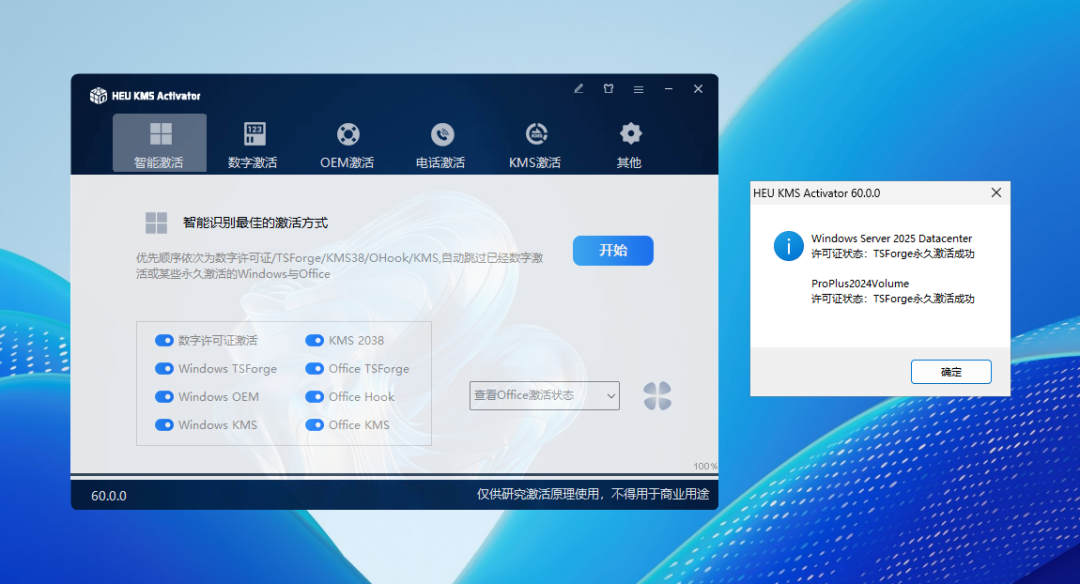Image resolution: width=1080 pixels, height=584 pixels.
Task: Click the 开始 start button
Action: [613, 250]
